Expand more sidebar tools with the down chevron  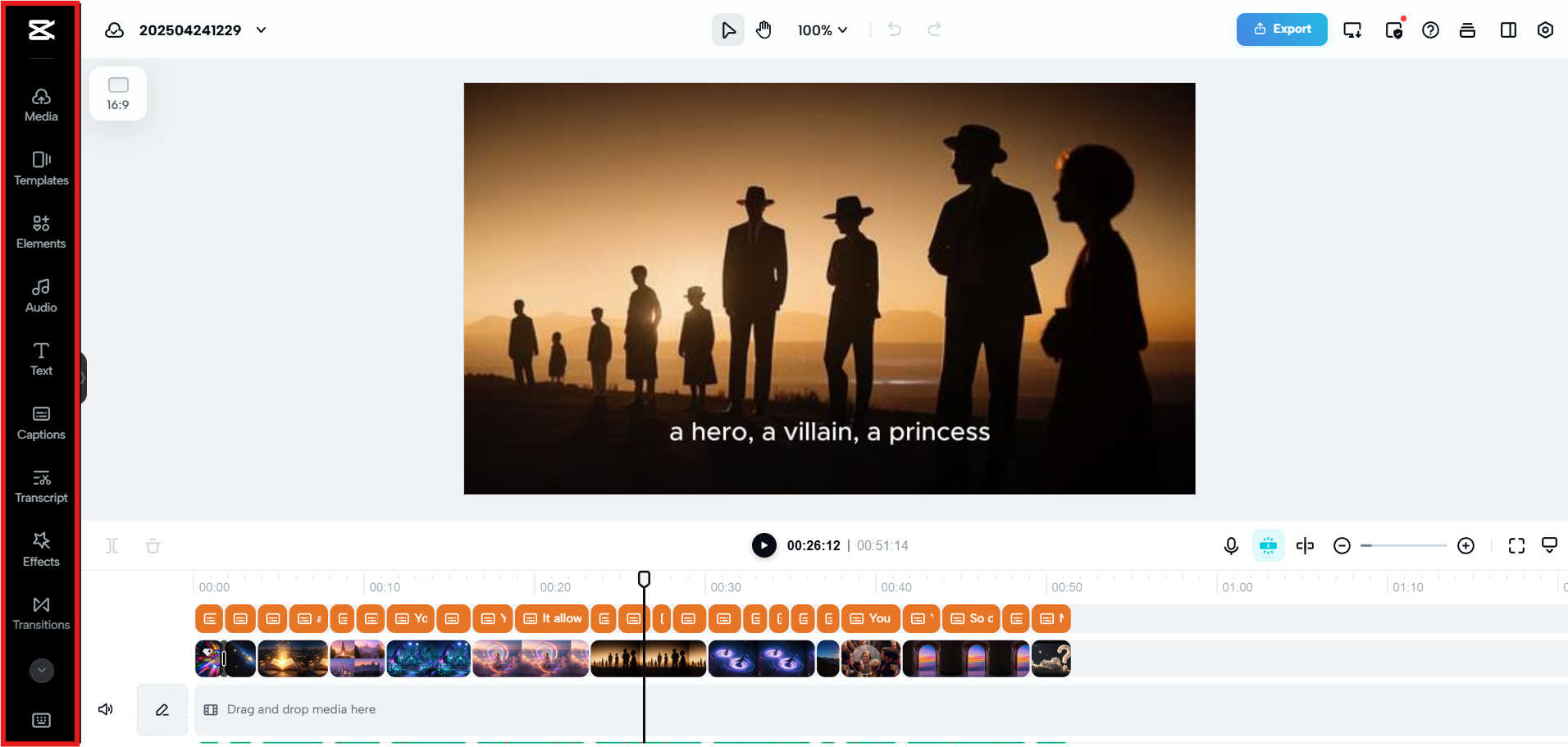[42, 671]
